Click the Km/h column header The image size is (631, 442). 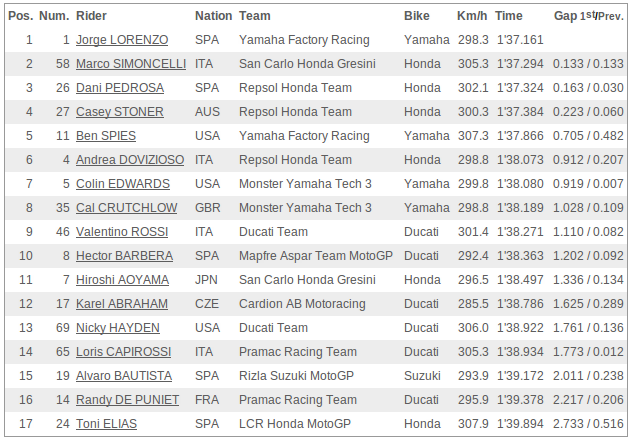(x=472, y=16)
